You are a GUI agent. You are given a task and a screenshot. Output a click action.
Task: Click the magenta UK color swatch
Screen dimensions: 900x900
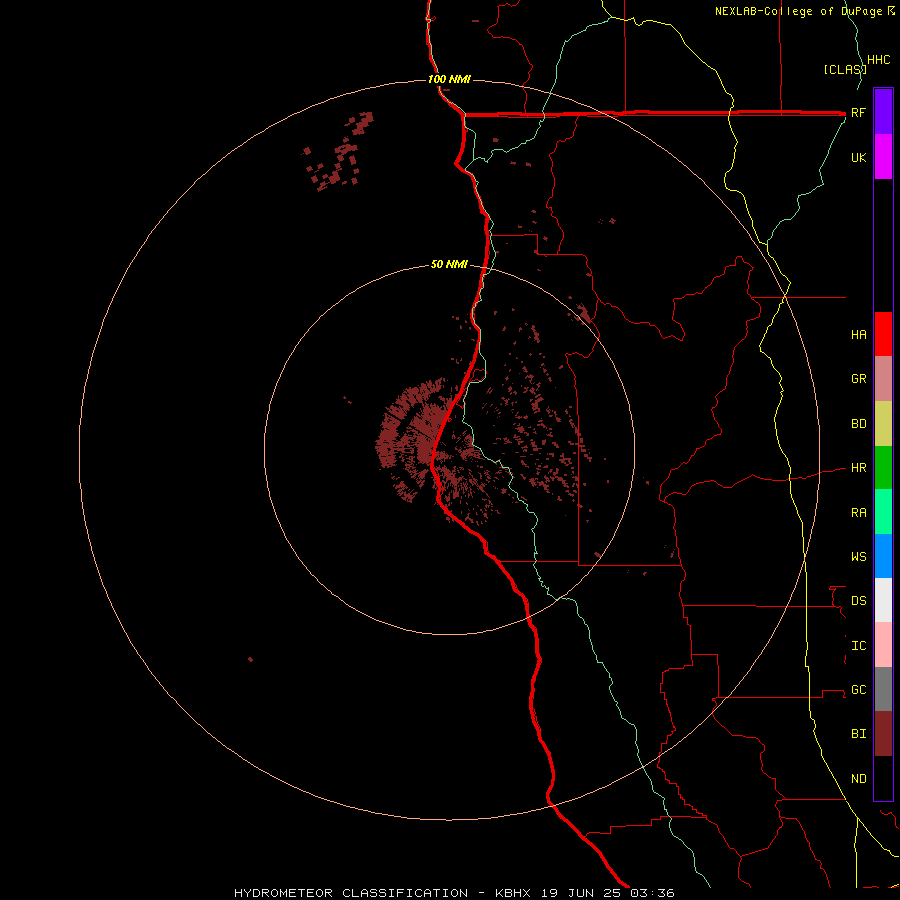click(883, 157)
